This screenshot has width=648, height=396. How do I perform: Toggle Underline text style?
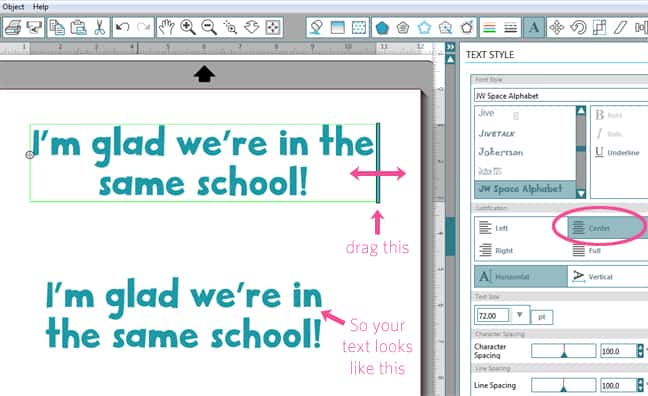pos(617,152)
